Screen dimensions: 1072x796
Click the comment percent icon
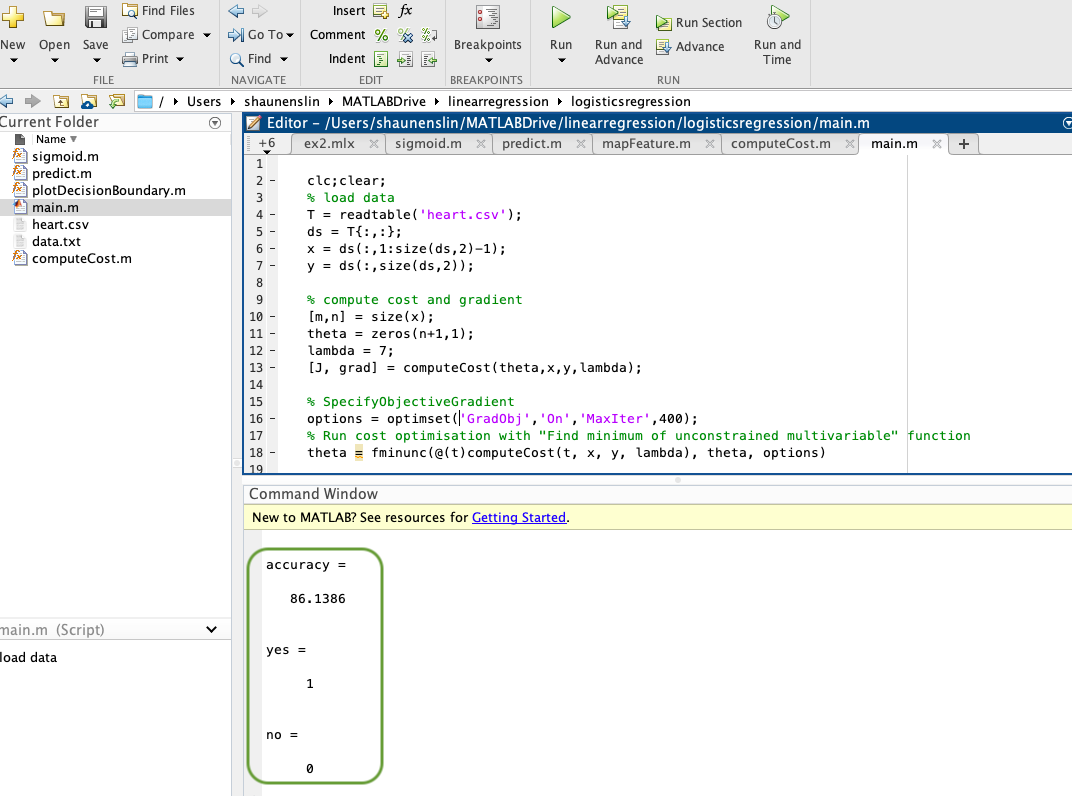pos(381,35)
